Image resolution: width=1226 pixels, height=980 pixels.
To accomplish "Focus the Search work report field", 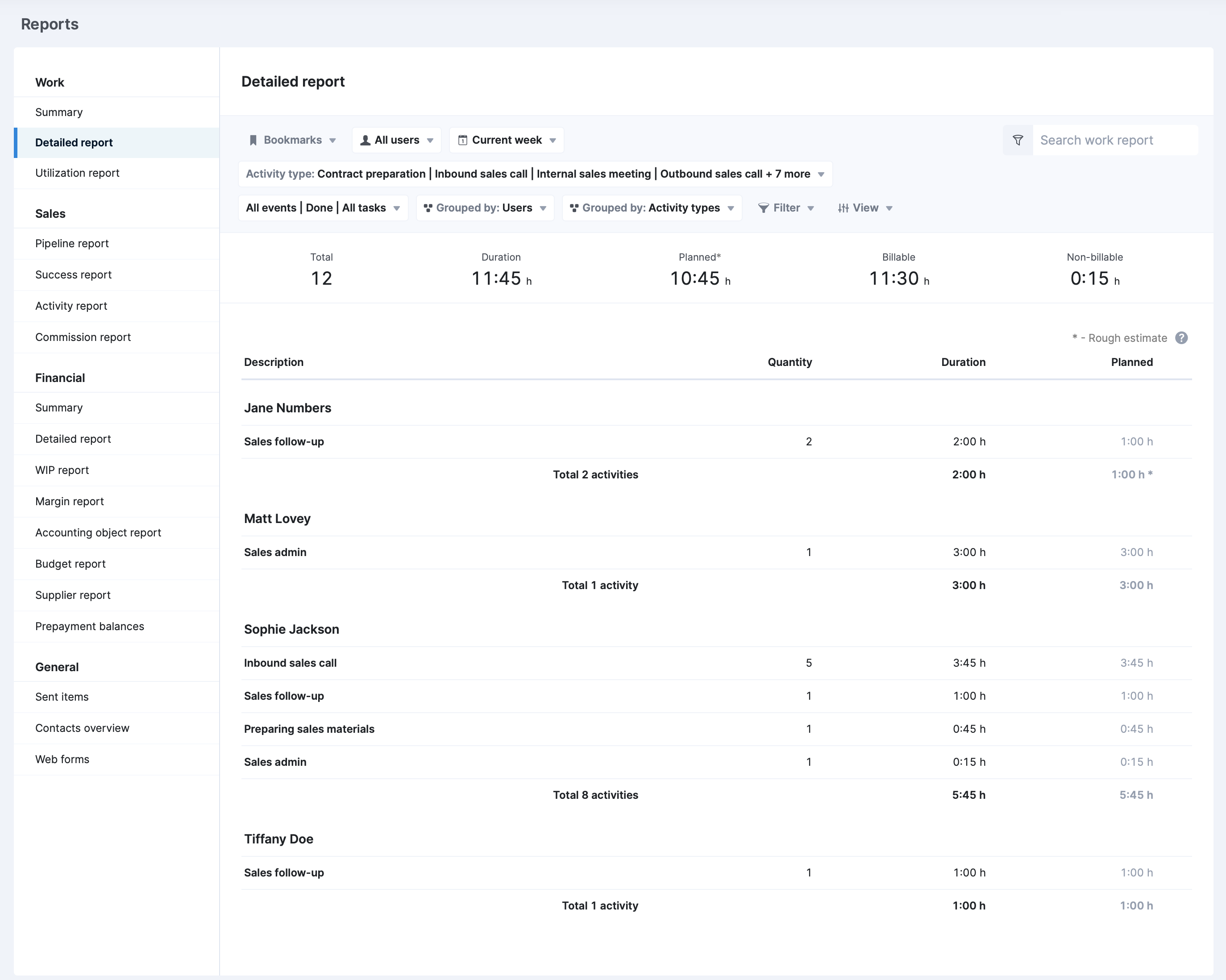I will point(1115,140).
